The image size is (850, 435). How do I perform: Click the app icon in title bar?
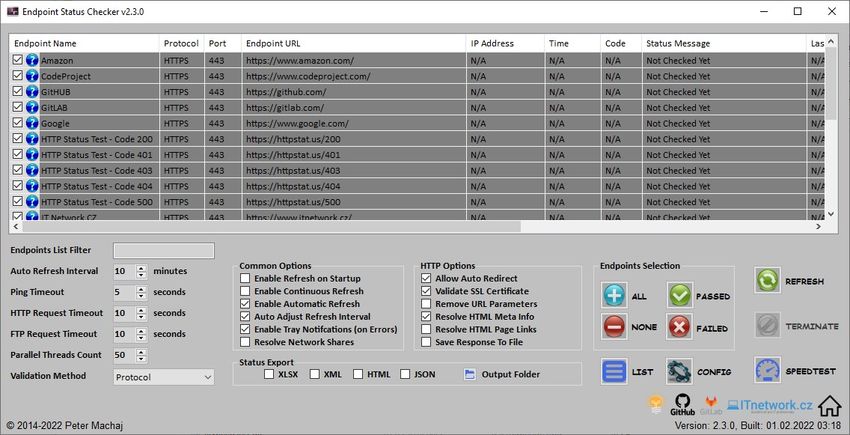[x=12, y=11]
